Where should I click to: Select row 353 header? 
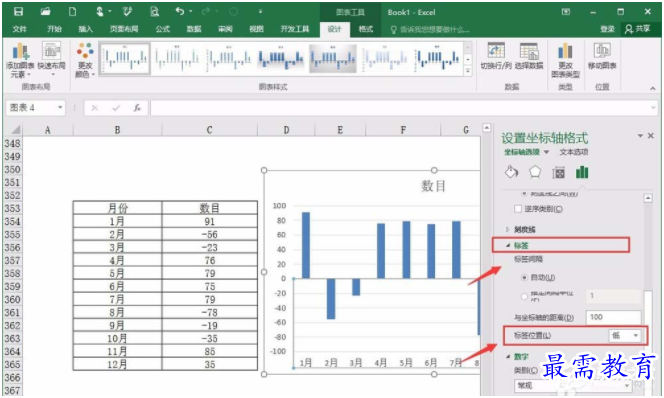point(12,208)
